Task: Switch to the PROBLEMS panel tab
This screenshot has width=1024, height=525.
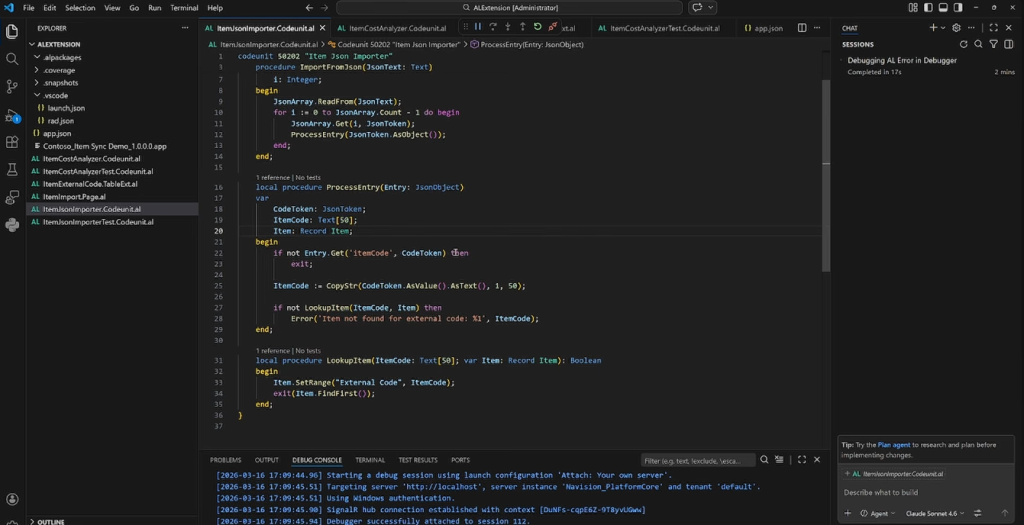Action: pyautogui.click(x=225, y=460)
